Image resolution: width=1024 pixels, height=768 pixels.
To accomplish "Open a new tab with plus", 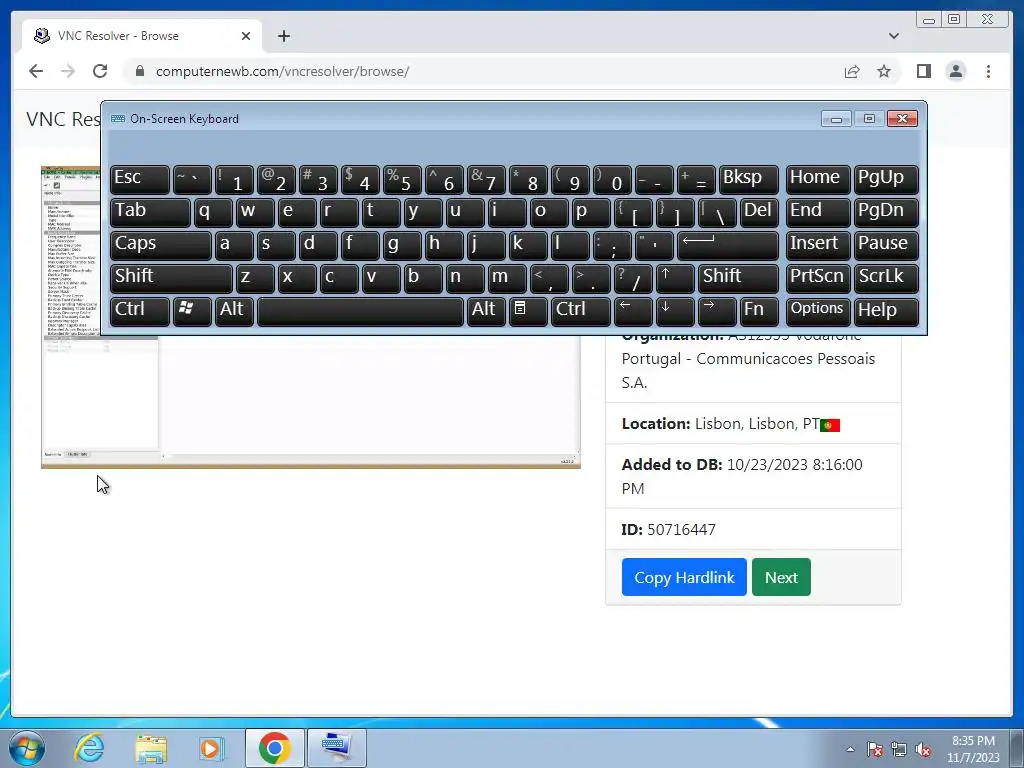I will click(x=283, y=36).
